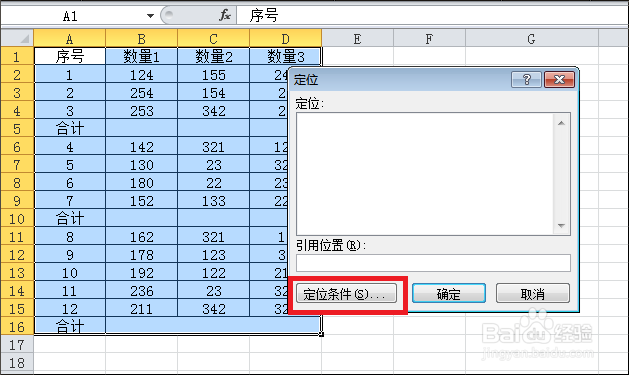Click cell D1 containing 数量3
The width and height of the screenshot is (629, 375).
285,56
